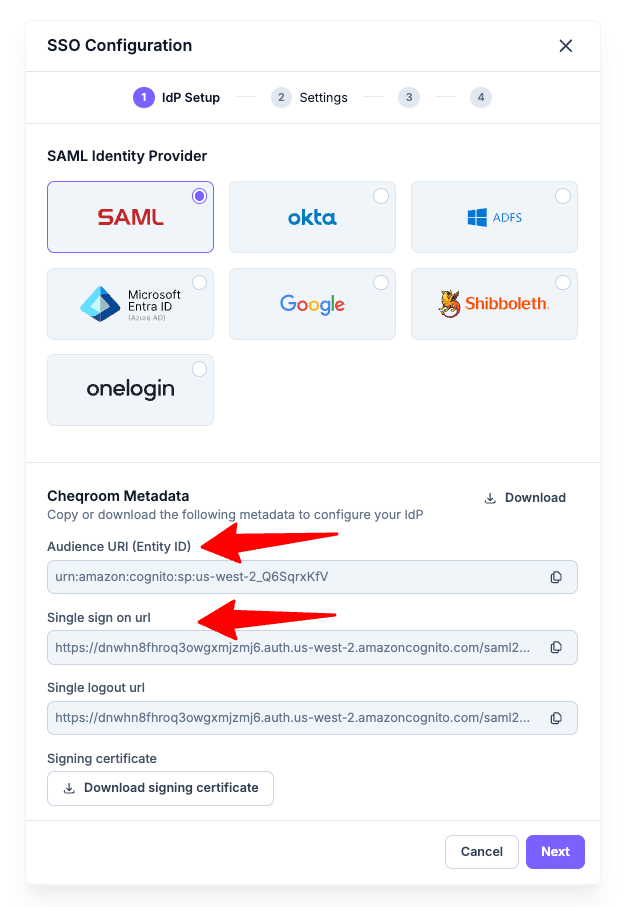This screenshot has width=623, height=907.
Task: Click the download icon in signing certificate button
Action: (69, 788)
